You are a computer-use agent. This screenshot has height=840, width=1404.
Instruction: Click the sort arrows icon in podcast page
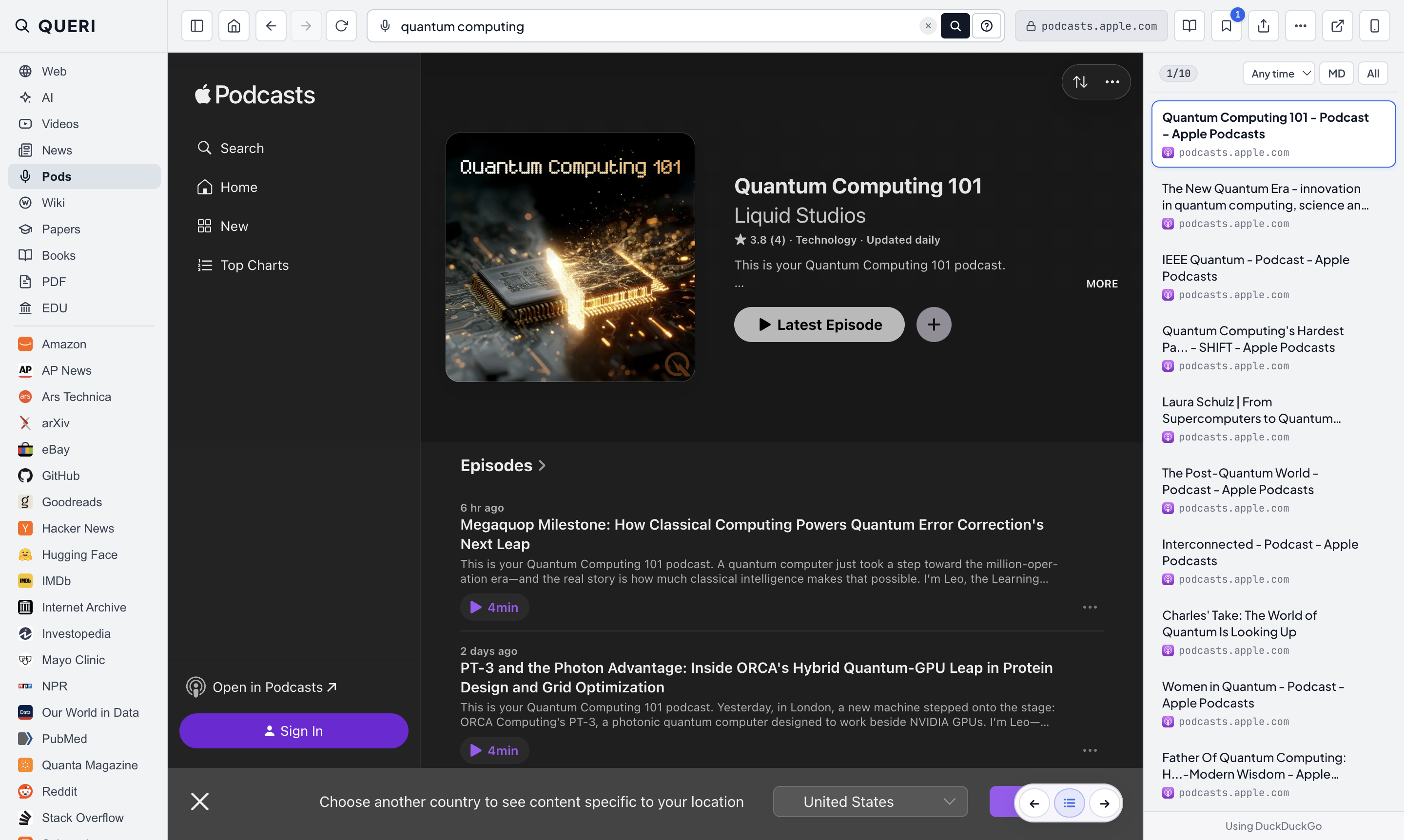[x=1080, y=82]
